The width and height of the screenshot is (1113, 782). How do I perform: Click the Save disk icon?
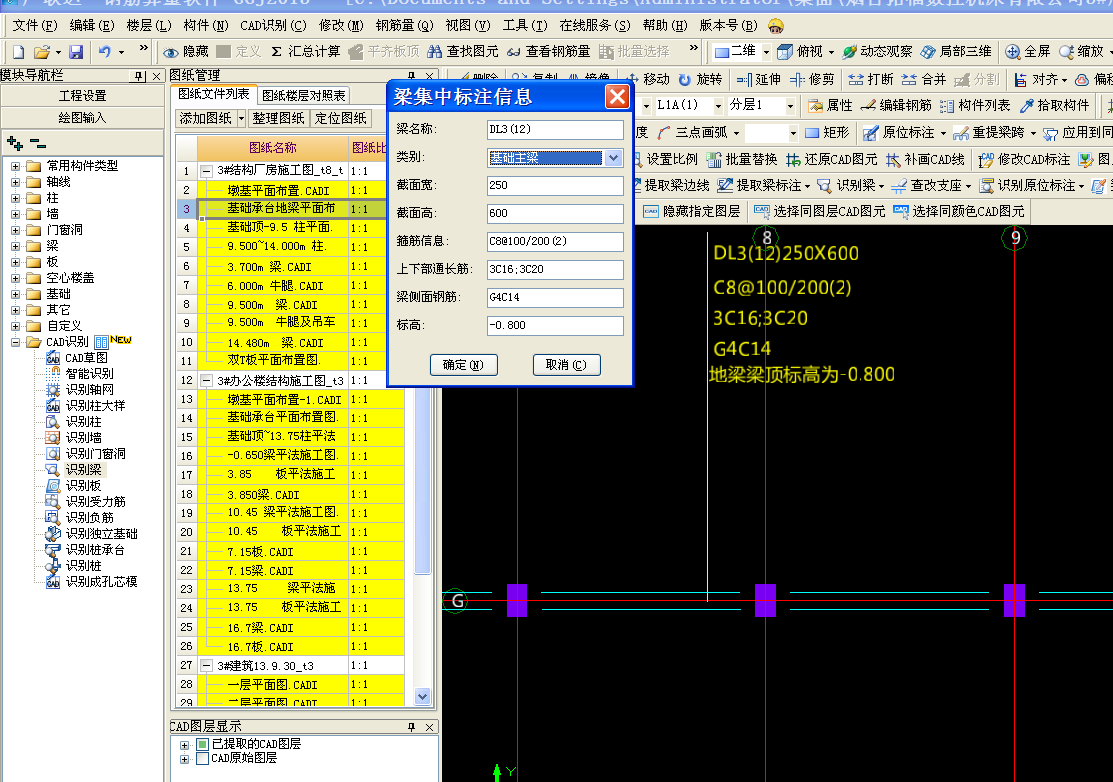(76, 52)
